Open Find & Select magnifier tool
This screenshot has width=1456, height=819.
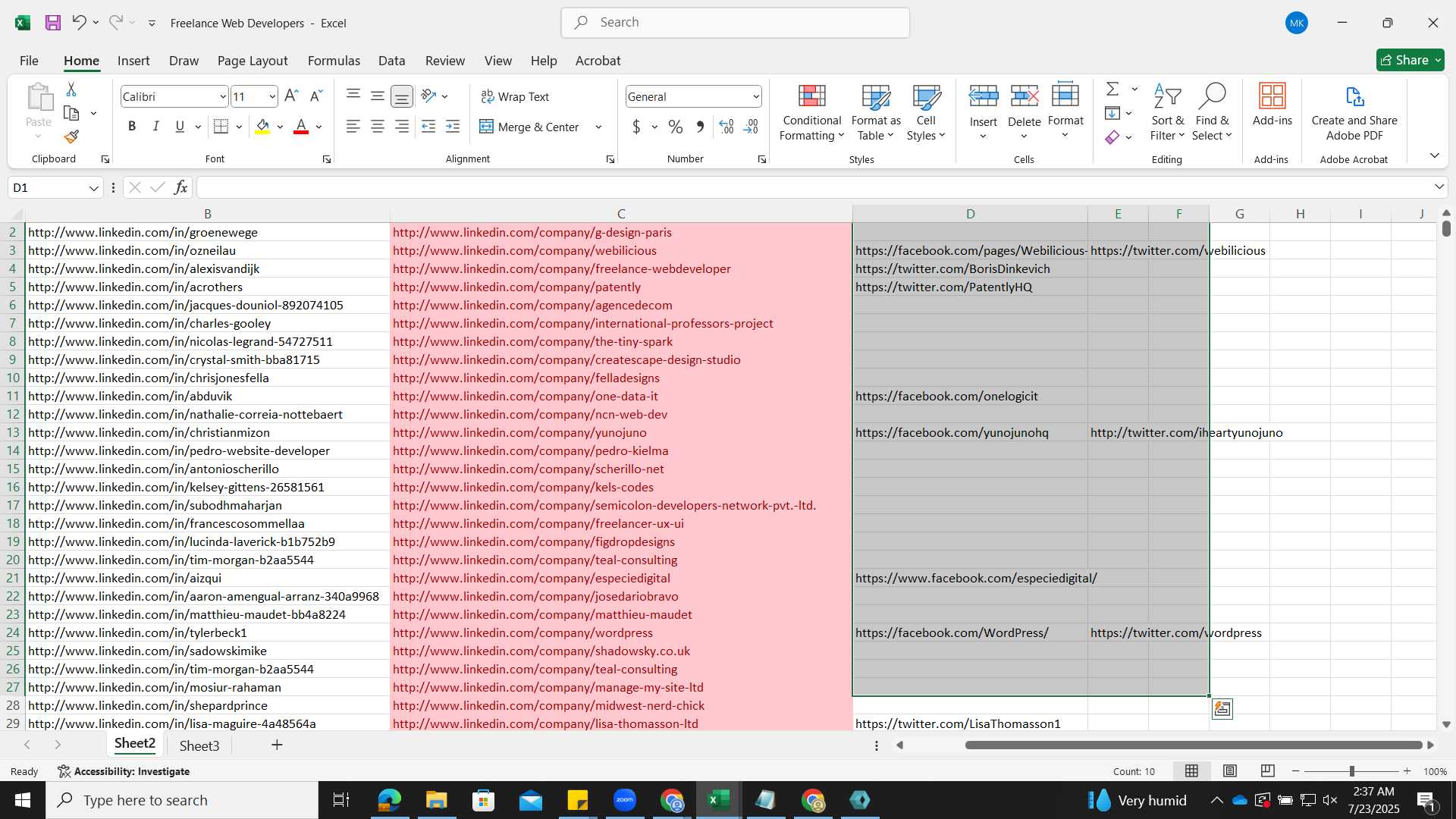[x=1212, y=112]
